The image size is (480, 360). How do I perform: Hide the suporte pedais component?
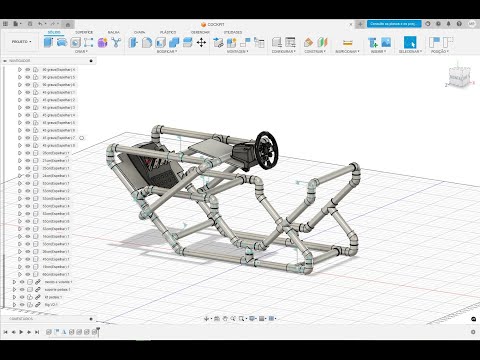pos(22,289)
